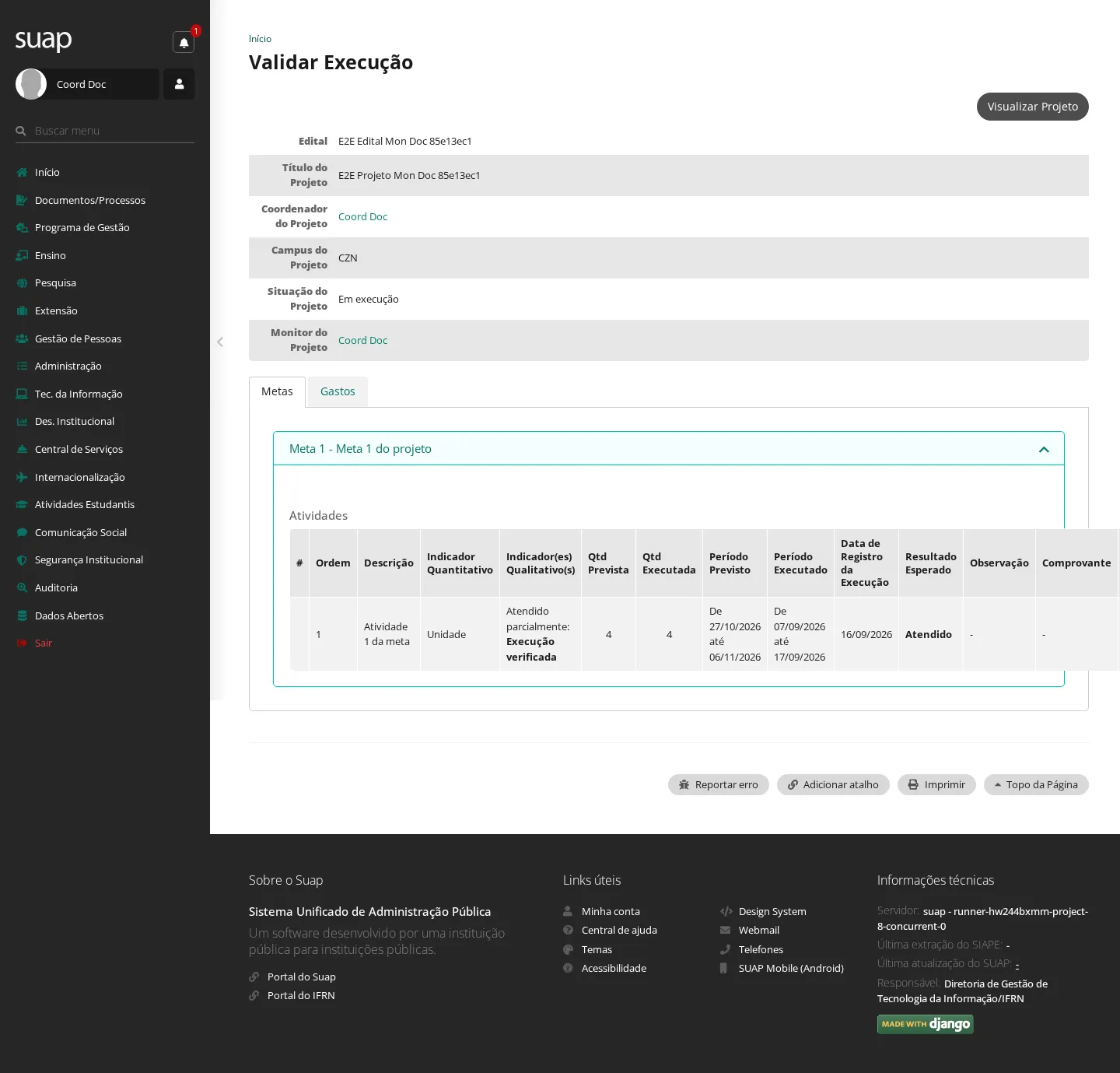Collapse the sidebar with the arrow handle
The width and height of the screenshot is (1120, 1073).
[220, 342]
